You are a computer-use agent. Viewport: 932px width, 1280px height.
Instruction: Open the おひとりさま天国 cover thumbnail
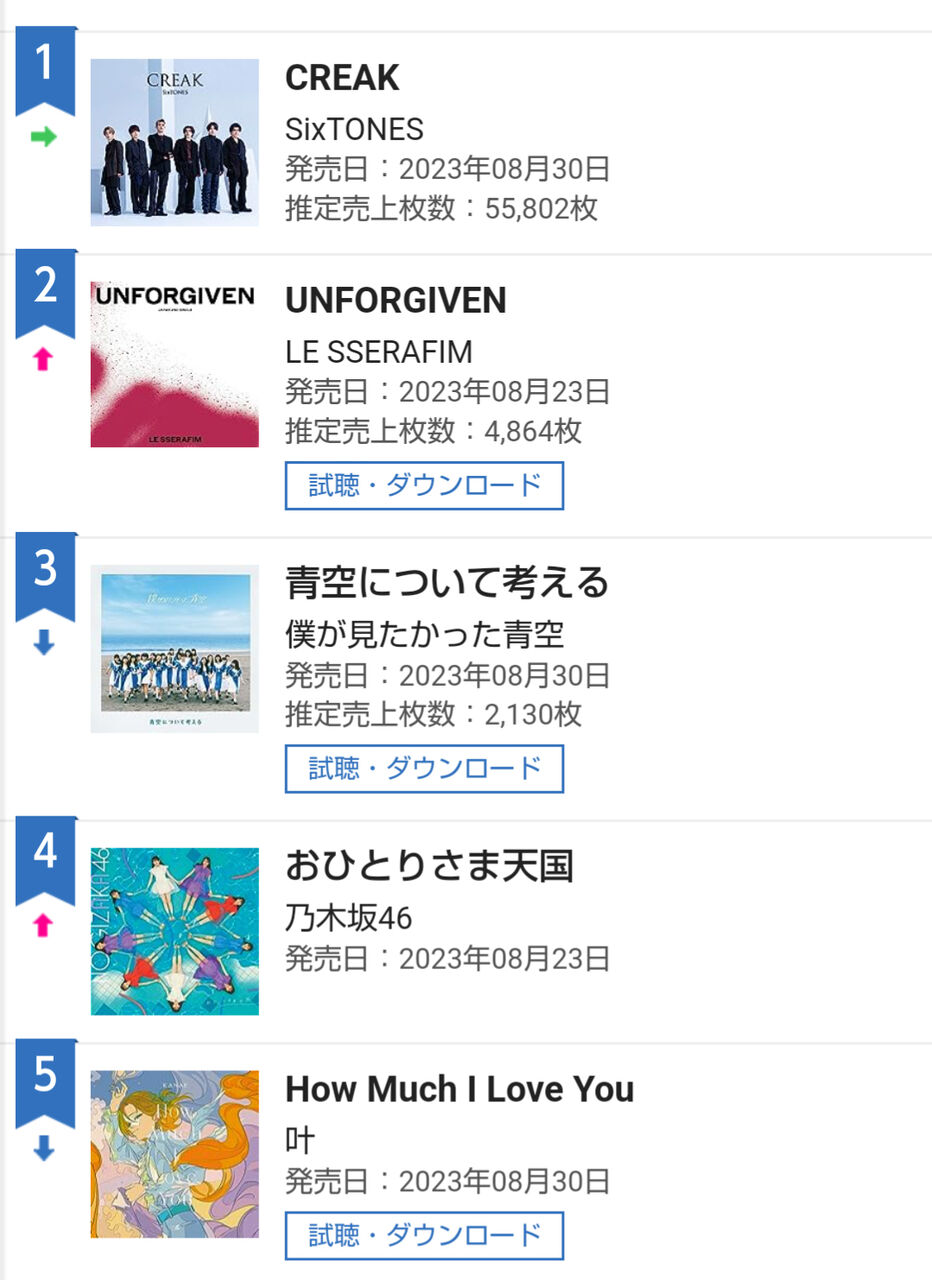pos(175,931)
